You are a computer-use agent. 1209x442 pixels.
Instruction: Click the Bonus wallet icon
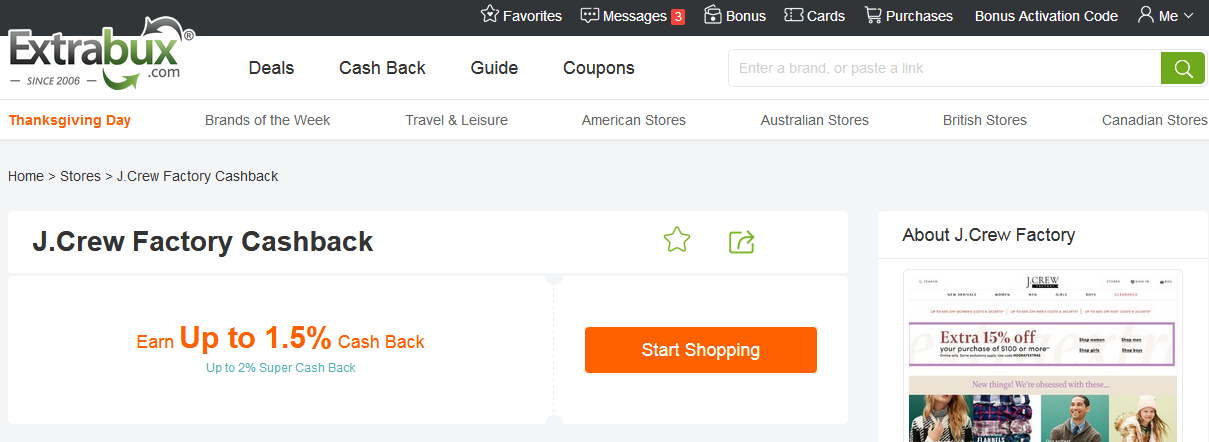click(713, 15)
